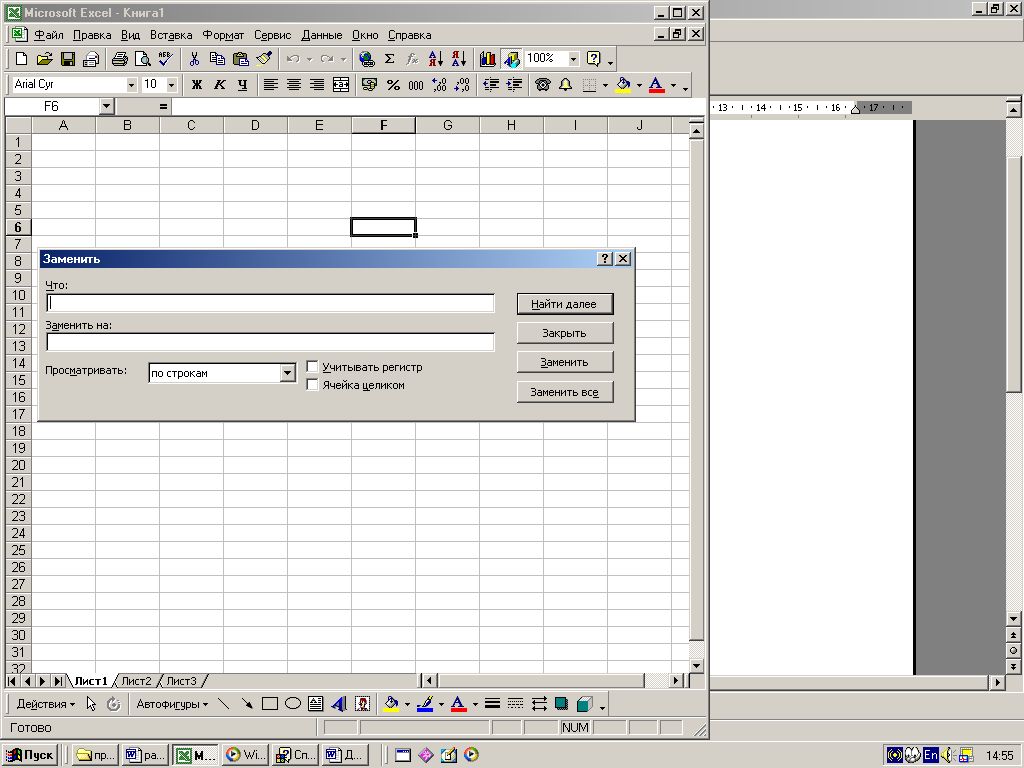Click the Paste clipboard icon
1024x768 pixels.
click(x=241, y=59)
